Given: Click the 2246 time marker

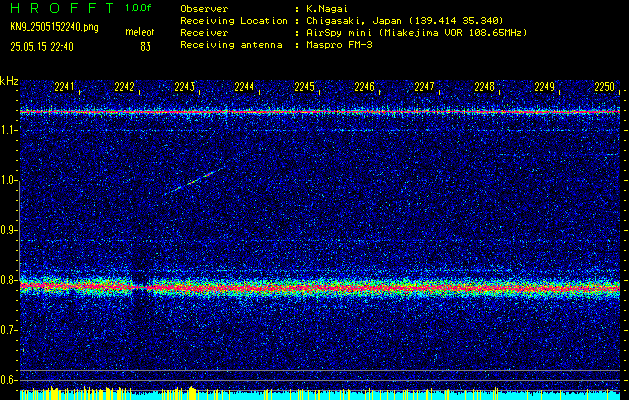Looking at the screenshot, I should [x=364, y=87].
